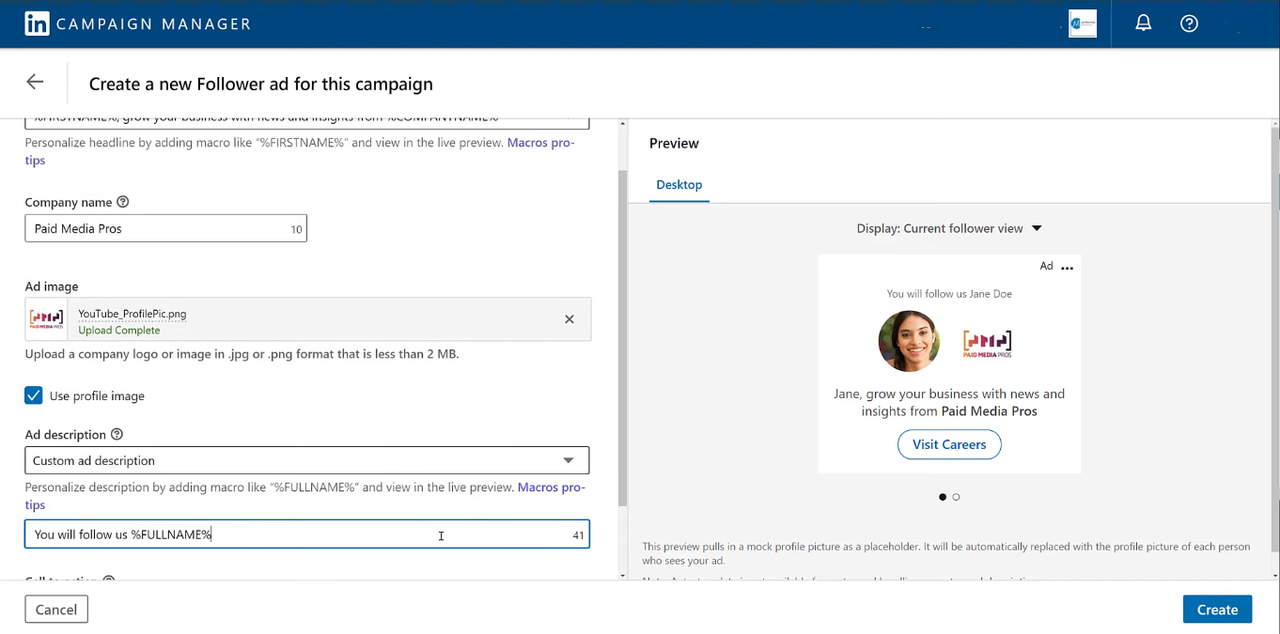
Task: Open the ad preview three-dot menu
Action: 1067,267
